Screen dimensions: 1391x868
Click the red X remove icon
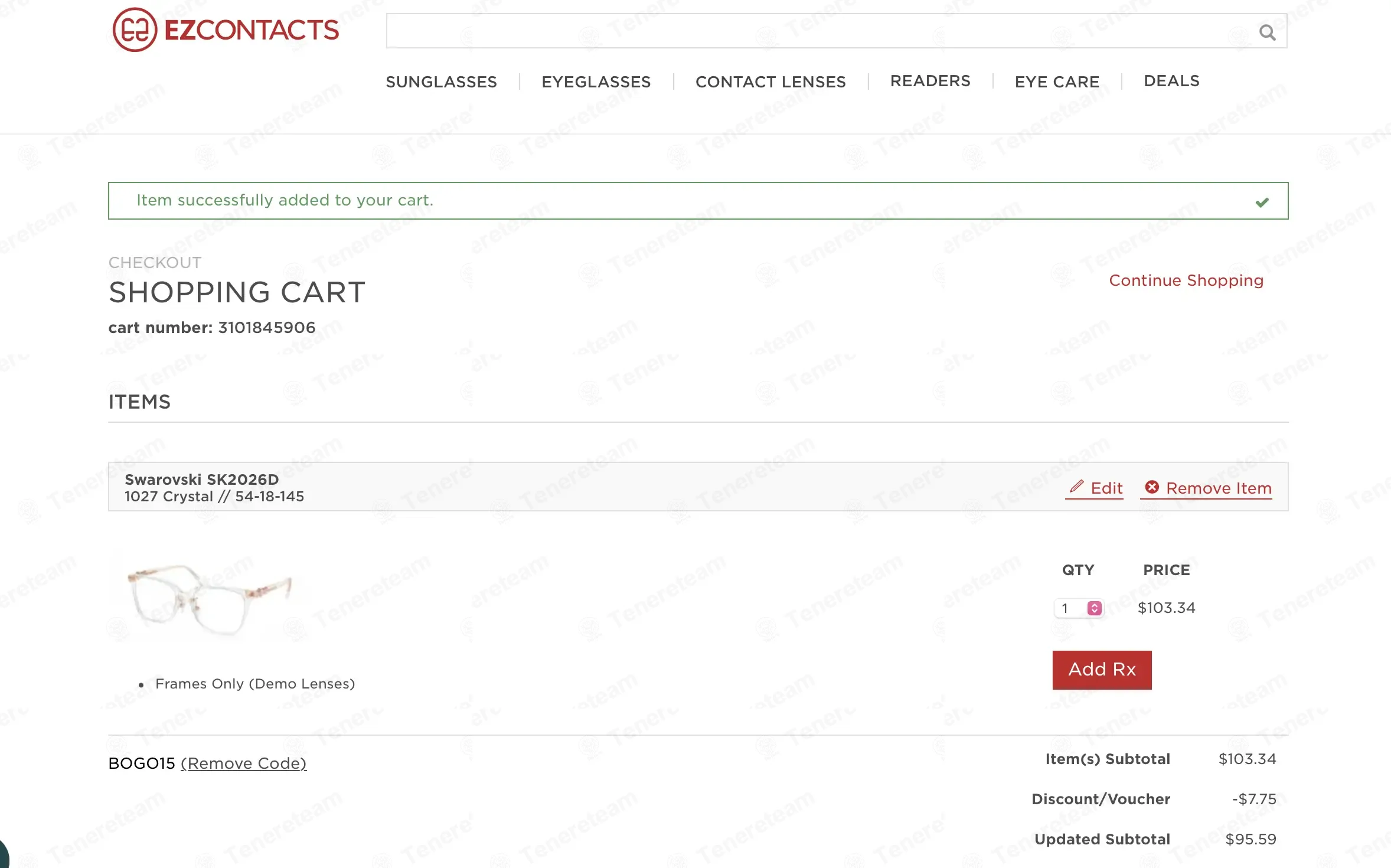(1151, 487)
